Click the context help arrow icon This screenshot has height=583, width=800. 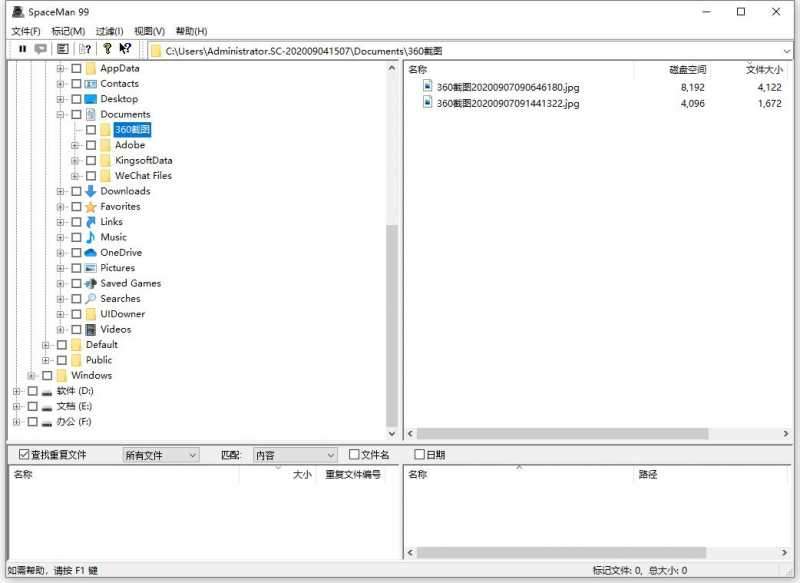(125, 49)
